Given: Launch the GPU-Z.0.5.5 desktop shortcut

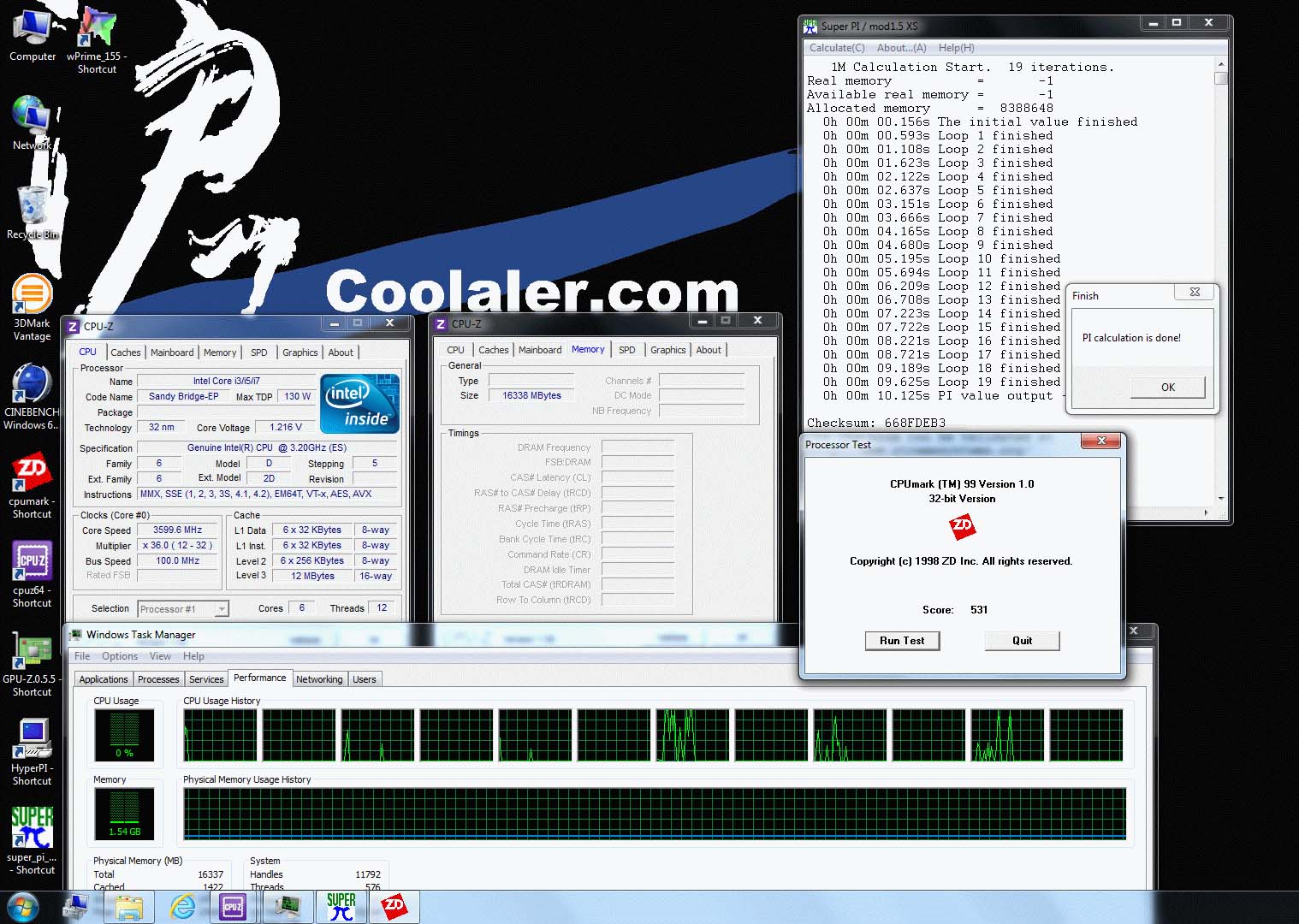Looking at the screenshot, I should pyautogui.click(x=32, y=664).
